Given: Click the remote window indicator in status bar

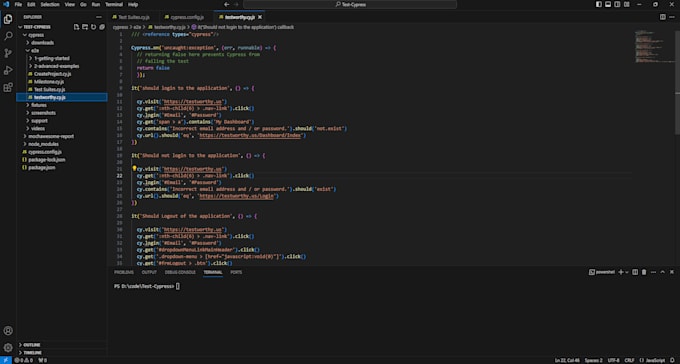Looking at the screenshot, I should [x=6, y=360].
